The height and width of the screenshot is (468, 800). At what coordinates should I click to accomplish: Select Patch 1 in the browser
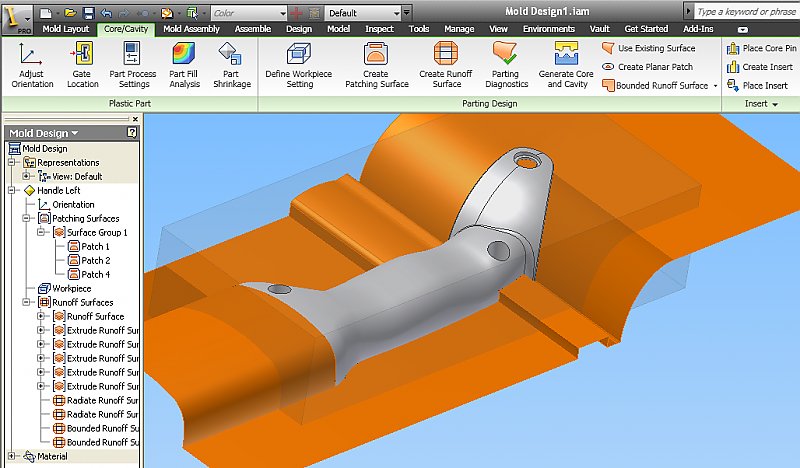pos(89,247)
